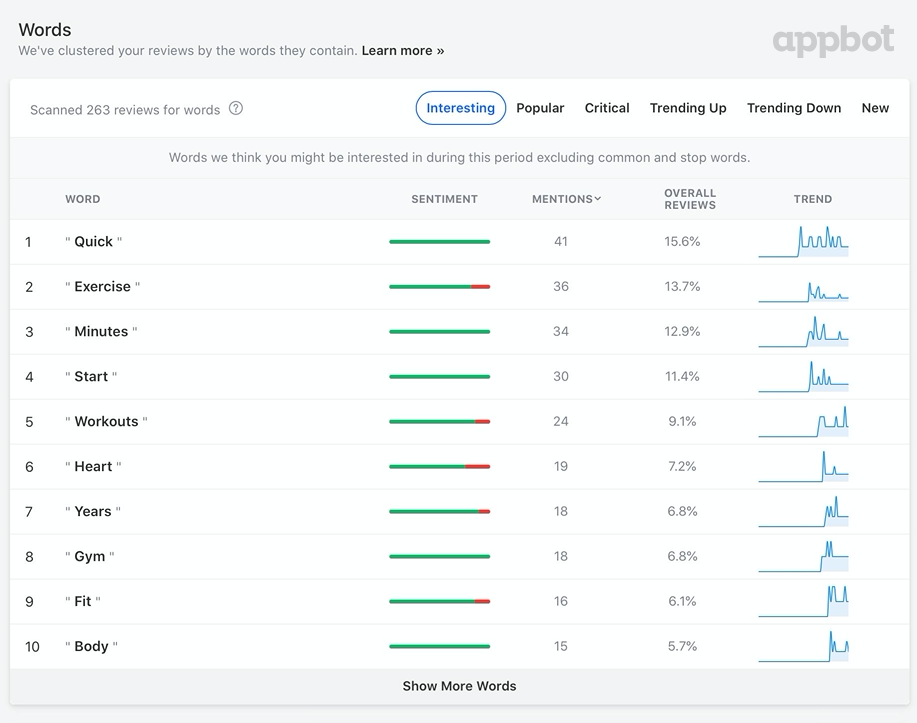This screenshot has height=723, width=917.
Task: Click the Heart sentiment bar
Action: coord(439,467)
